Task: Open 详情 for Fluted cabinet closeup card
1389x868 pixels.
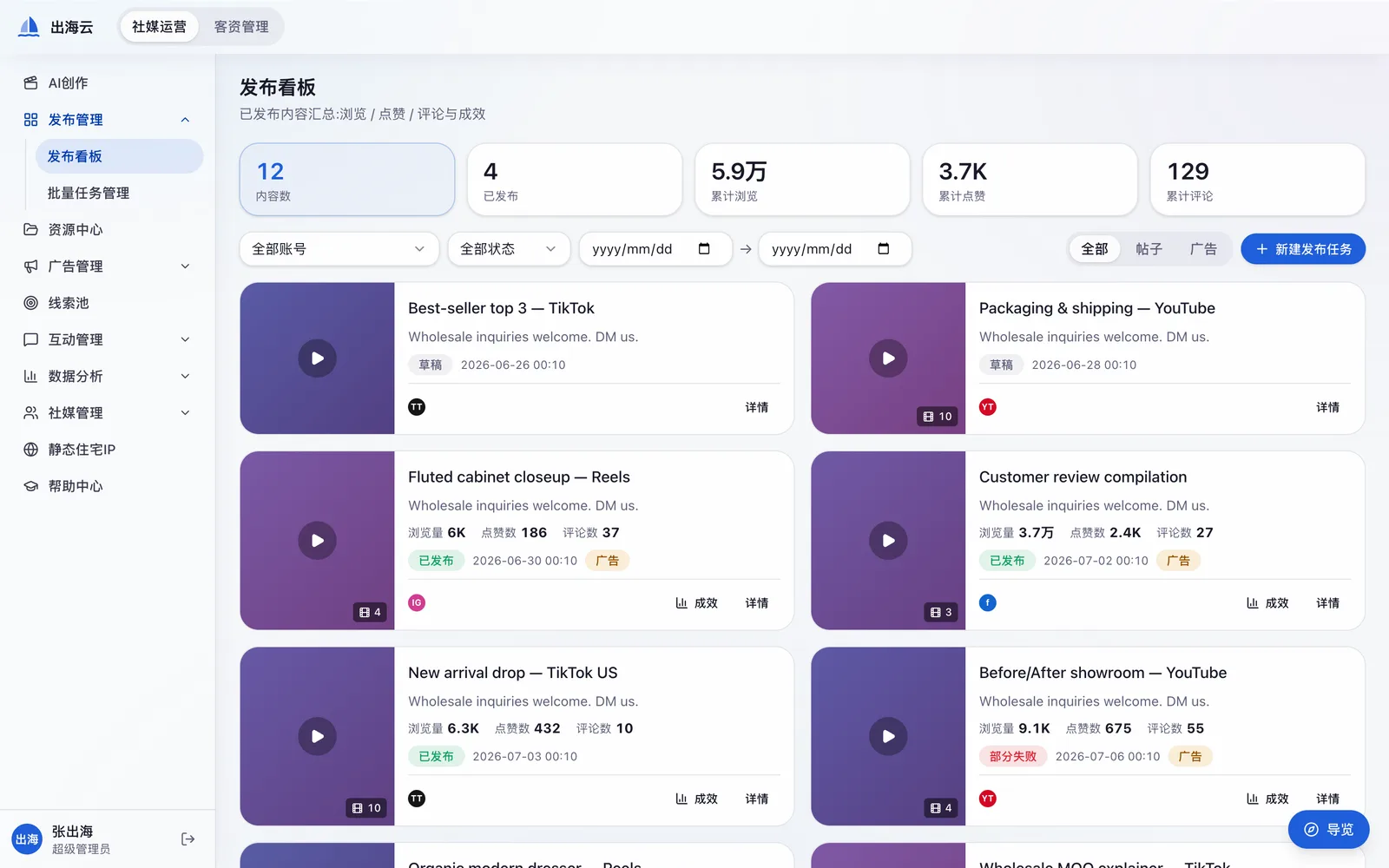Action: (757, 603)
